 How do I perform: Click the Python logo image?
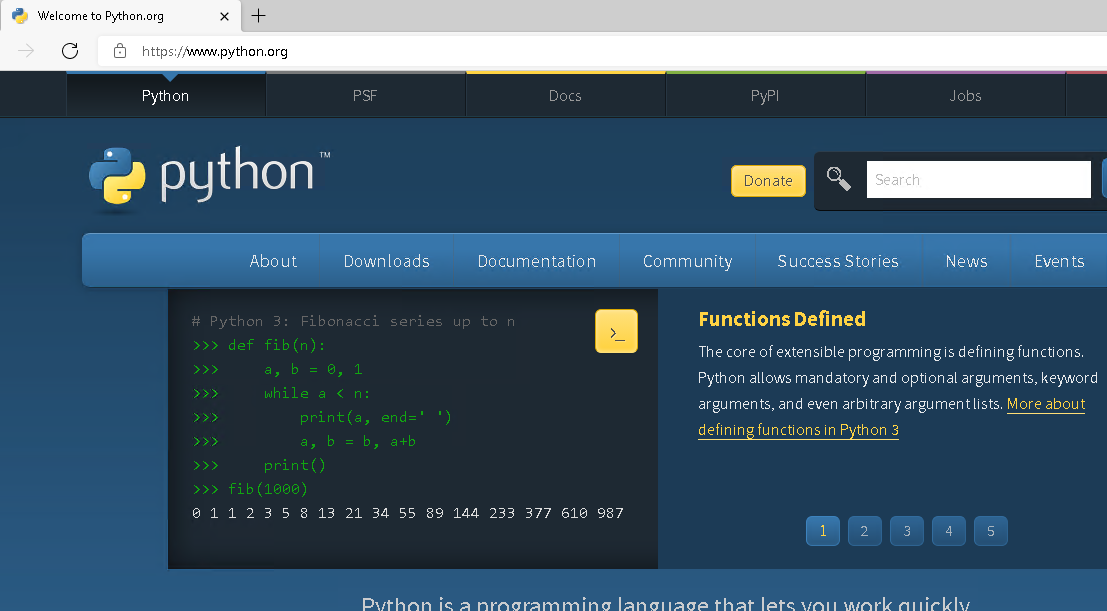coord(209,179)
